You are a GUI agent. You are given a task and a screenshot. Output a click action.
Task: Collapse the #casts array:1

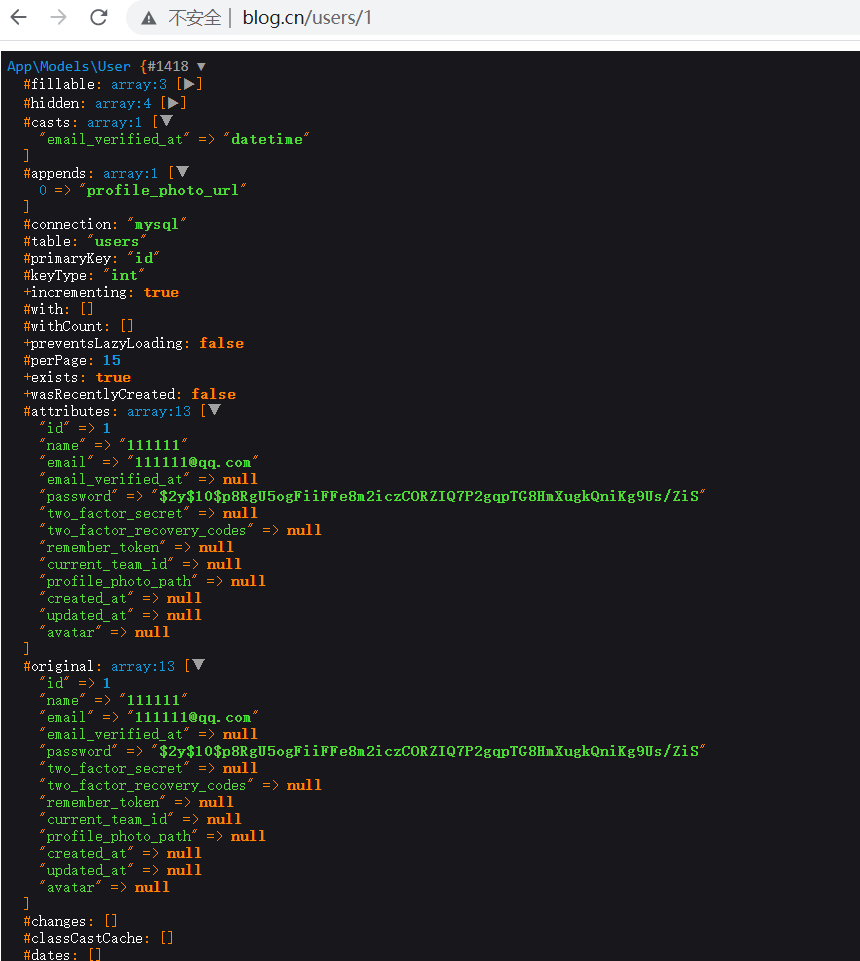166,121
